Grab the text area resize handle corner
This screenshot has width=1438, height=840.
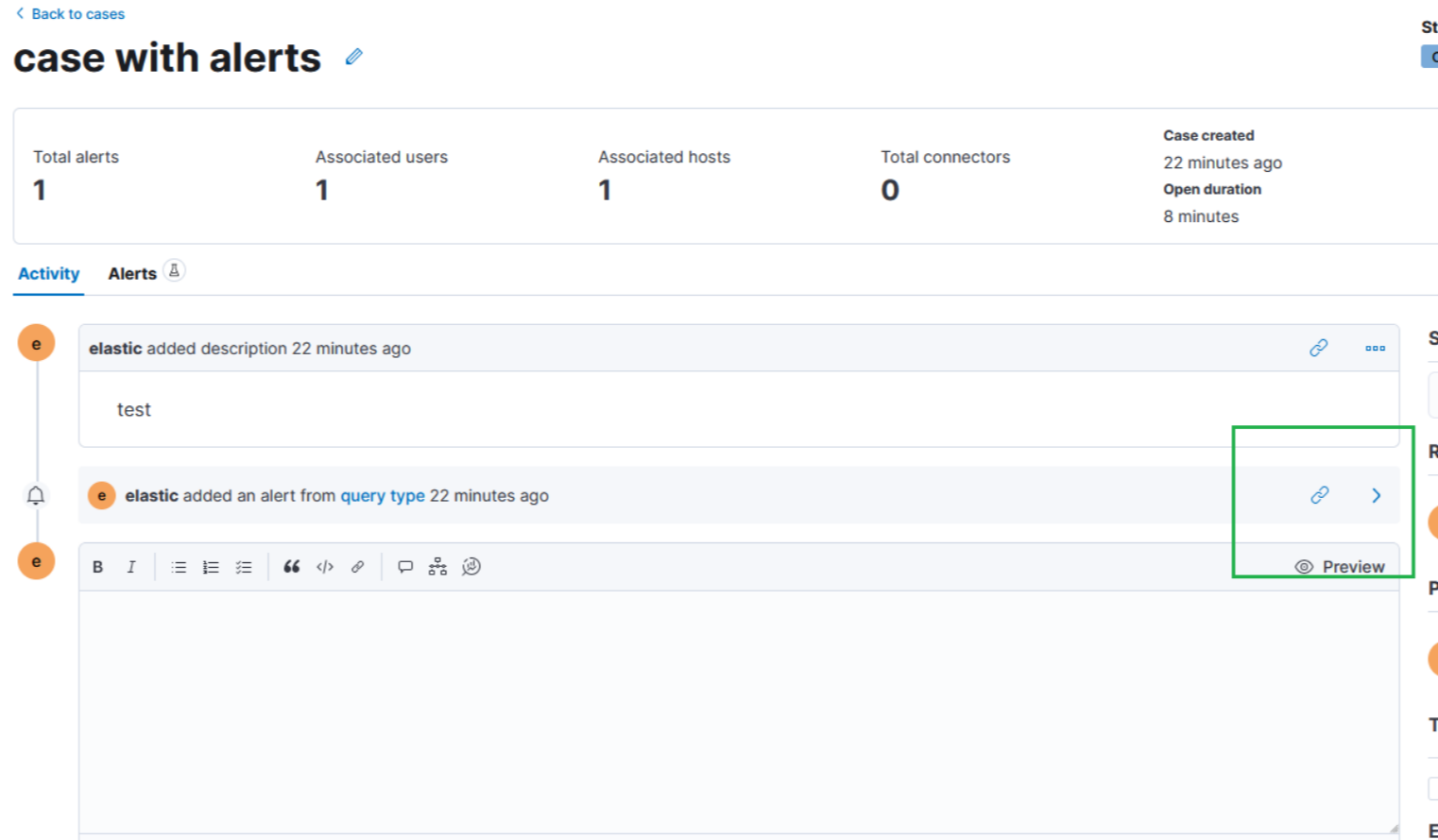pos(1393,828)
